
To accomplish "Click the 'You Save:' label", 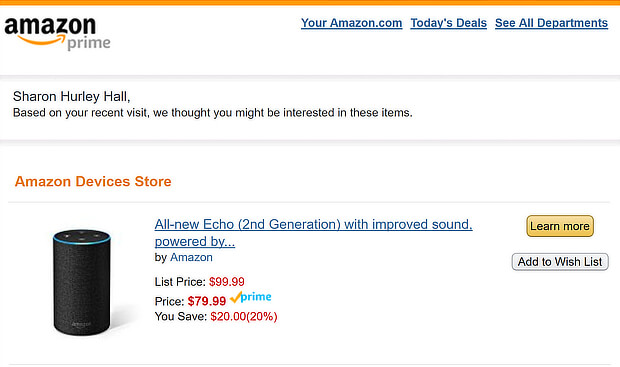I will click(181, 316).
